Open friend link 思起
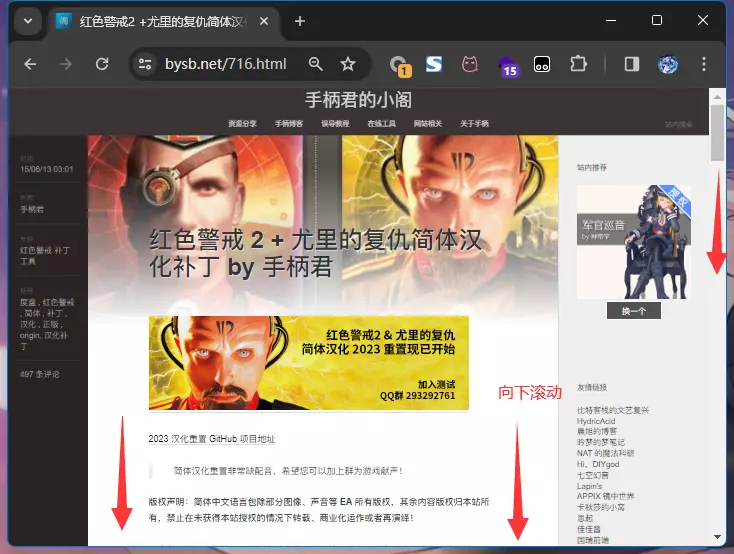This screenshot has height=554, width=734. [x=585, y=518]
